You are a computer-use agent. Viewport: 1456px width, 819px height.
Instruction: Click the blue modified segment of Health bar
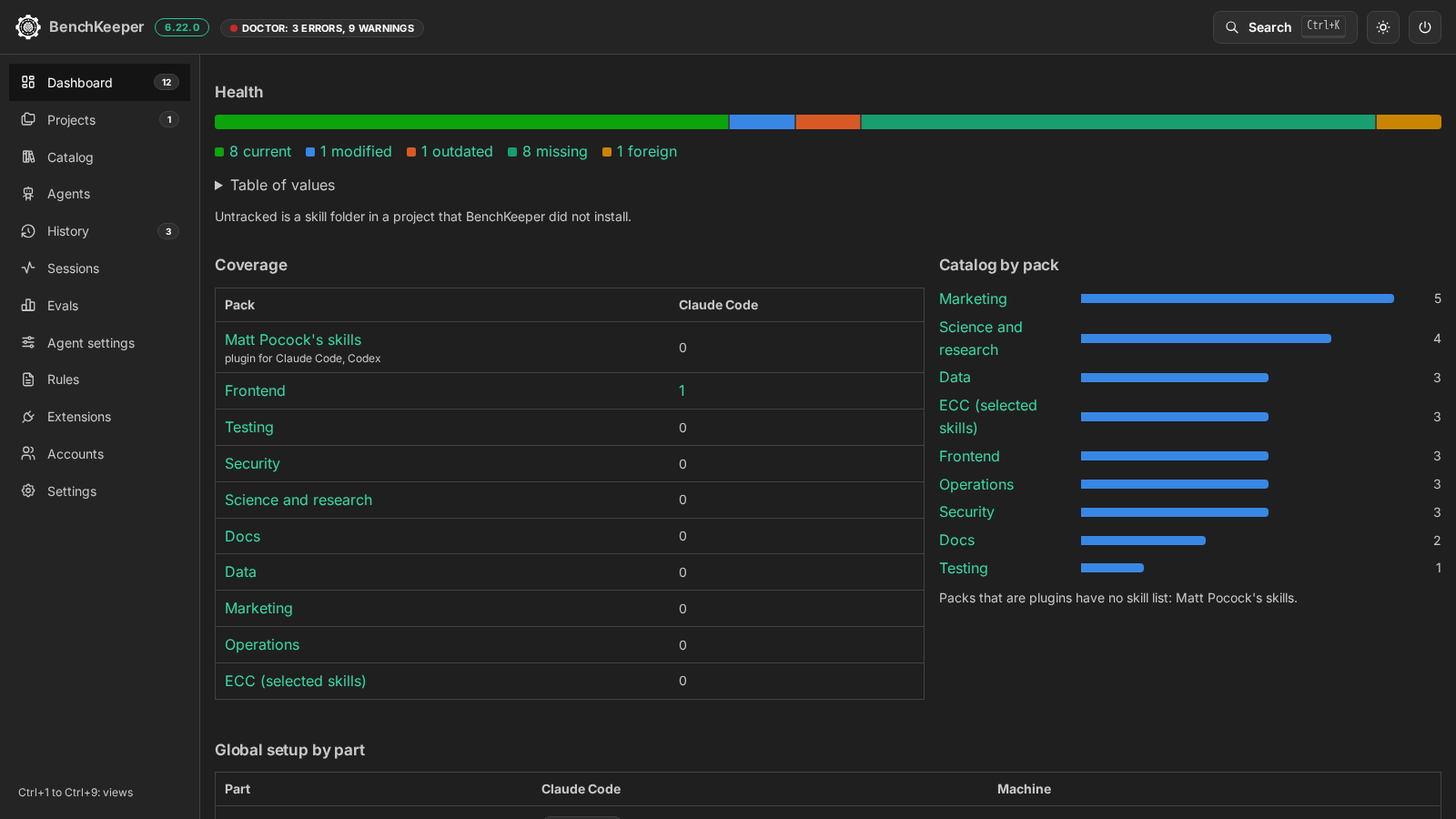point(762,122)
